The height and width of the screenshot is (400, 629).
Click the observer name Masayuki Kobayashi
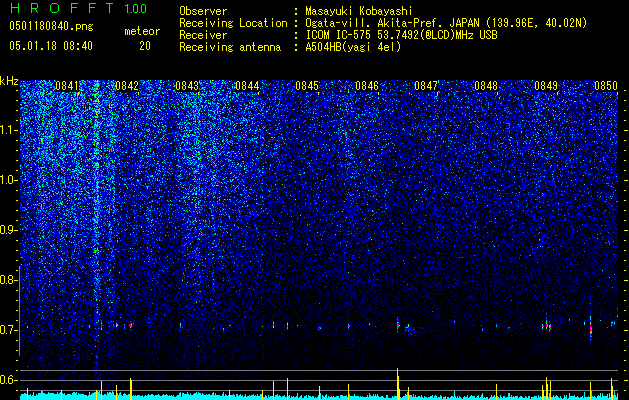tap(359, 11)
